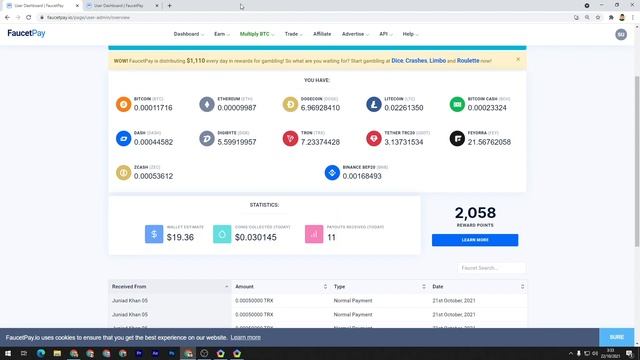Close the first User Dashboard tab
Image resolution: width=640 pixels, height=360 pixels.
(x=77, y=6)
